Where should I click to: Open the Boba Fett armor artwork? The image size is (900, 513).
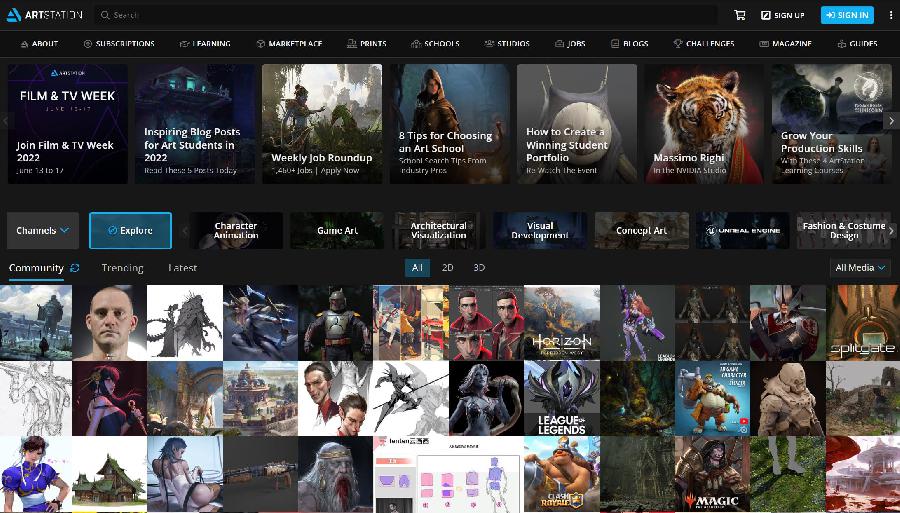[336, 322]
